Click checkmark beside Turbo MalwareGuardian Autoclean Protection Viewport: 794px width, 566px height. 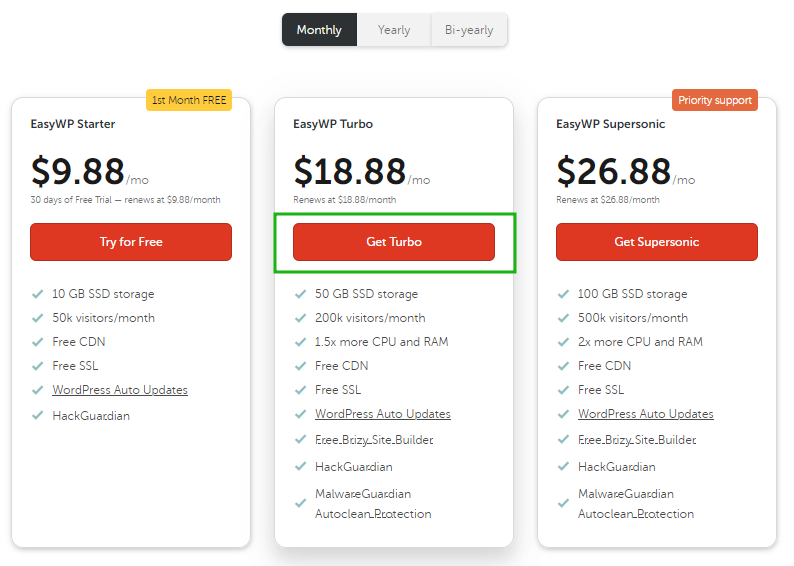point(301,503)
